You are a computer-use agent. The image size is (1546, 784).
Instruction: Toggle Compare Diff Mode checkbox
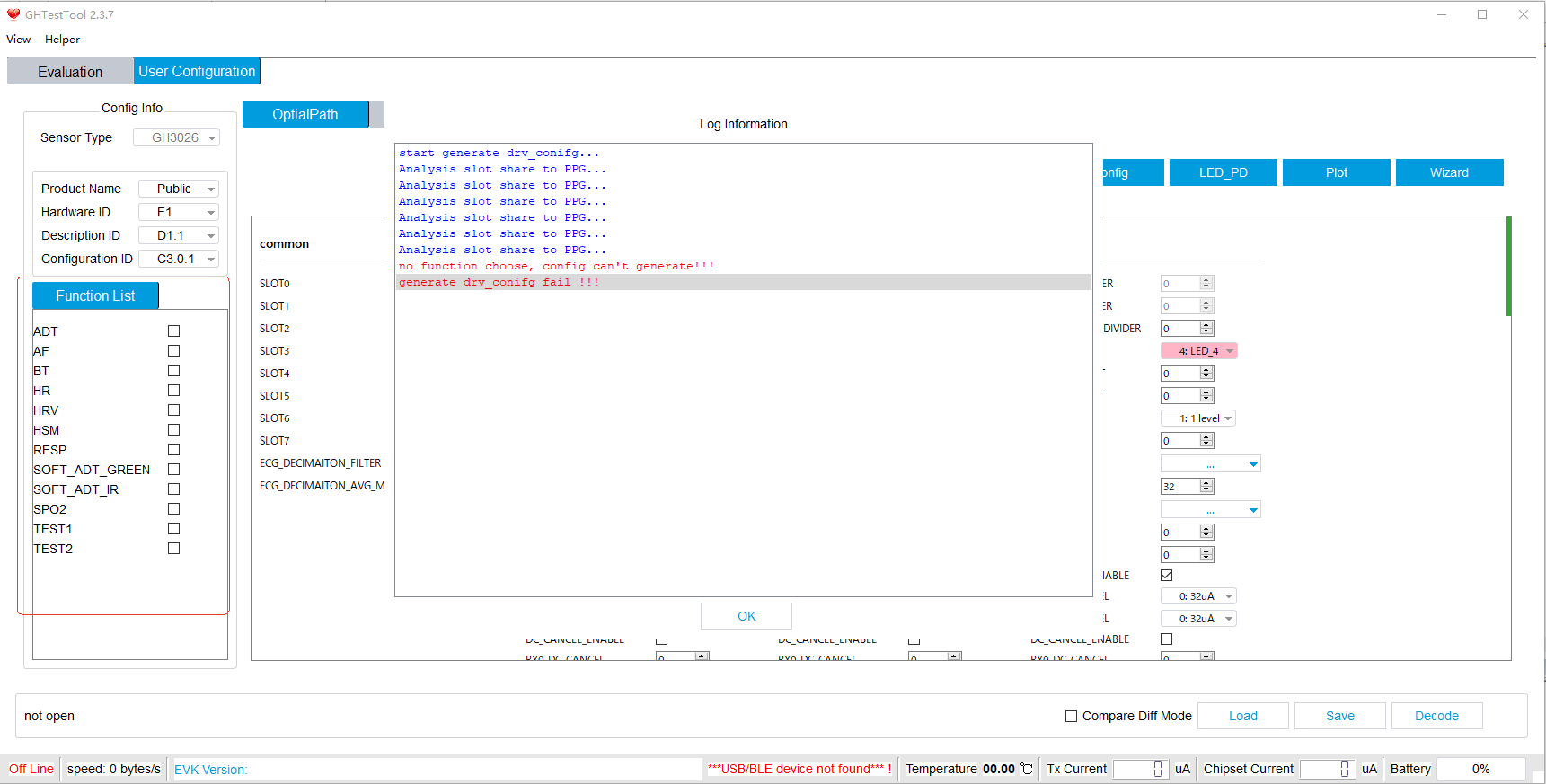tap(1071, 716)
